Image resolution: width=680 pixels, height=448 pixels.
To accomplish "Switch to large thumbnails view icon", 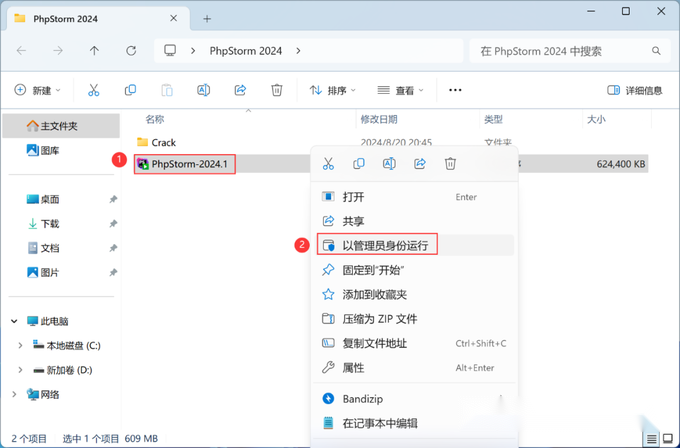I will tap(668, 439).
